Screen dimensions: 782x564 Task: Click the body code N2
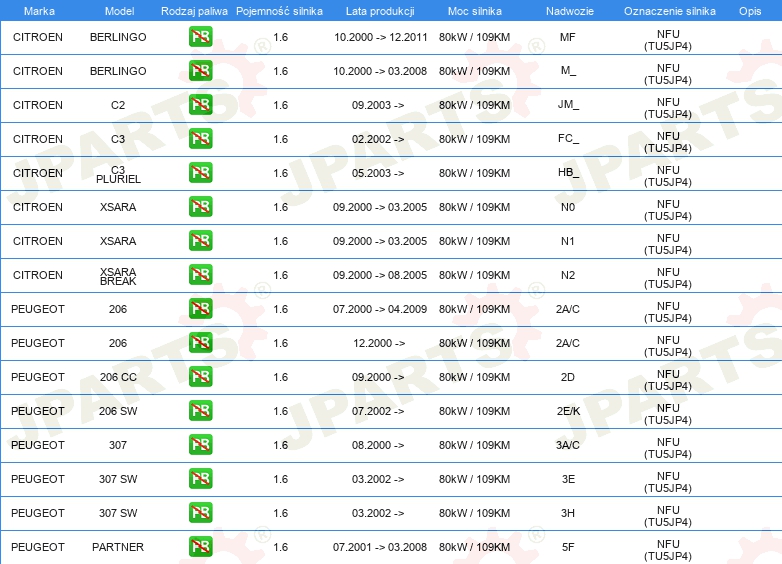[x=568, y=275]
